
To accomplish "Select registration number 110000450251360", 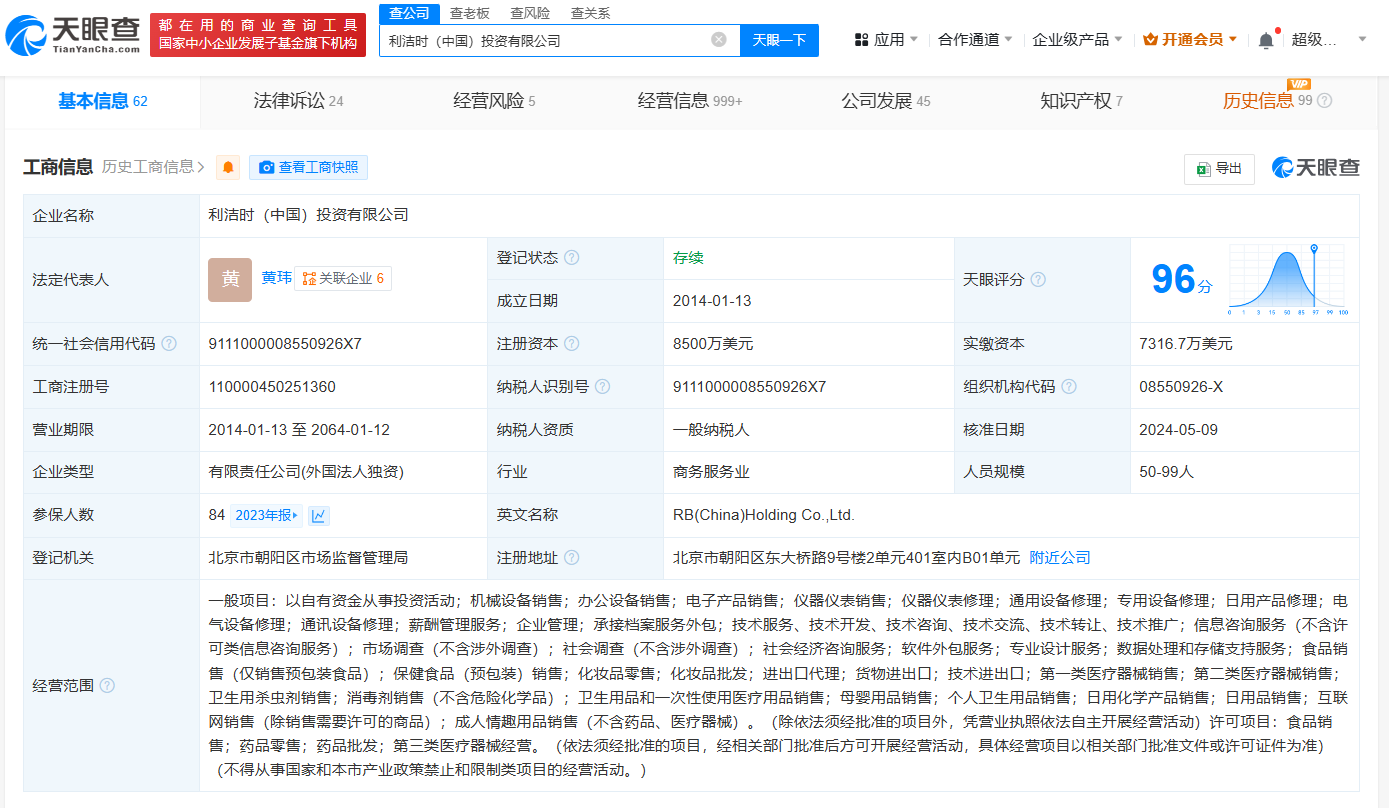I will click(272, 387).
